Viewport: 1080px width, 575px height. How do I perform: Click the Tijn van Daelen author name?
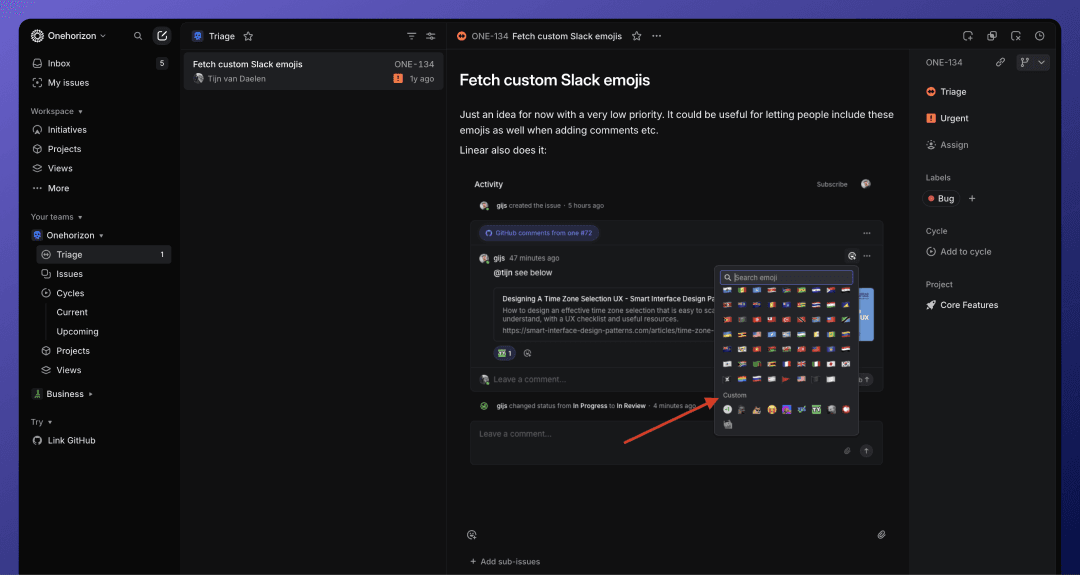click(236, 79)
